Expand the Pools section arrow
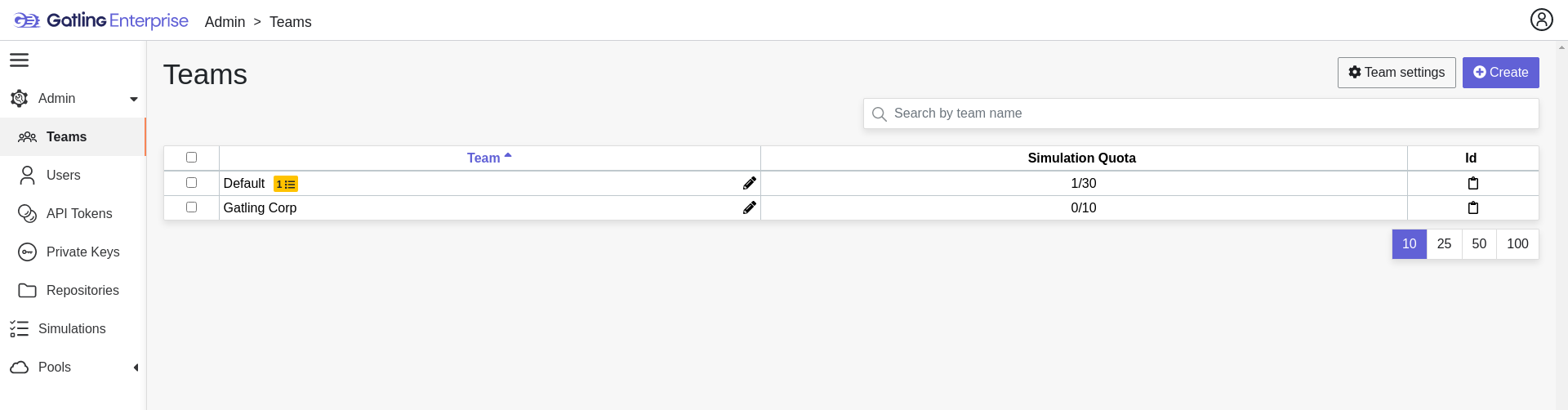 136,368
